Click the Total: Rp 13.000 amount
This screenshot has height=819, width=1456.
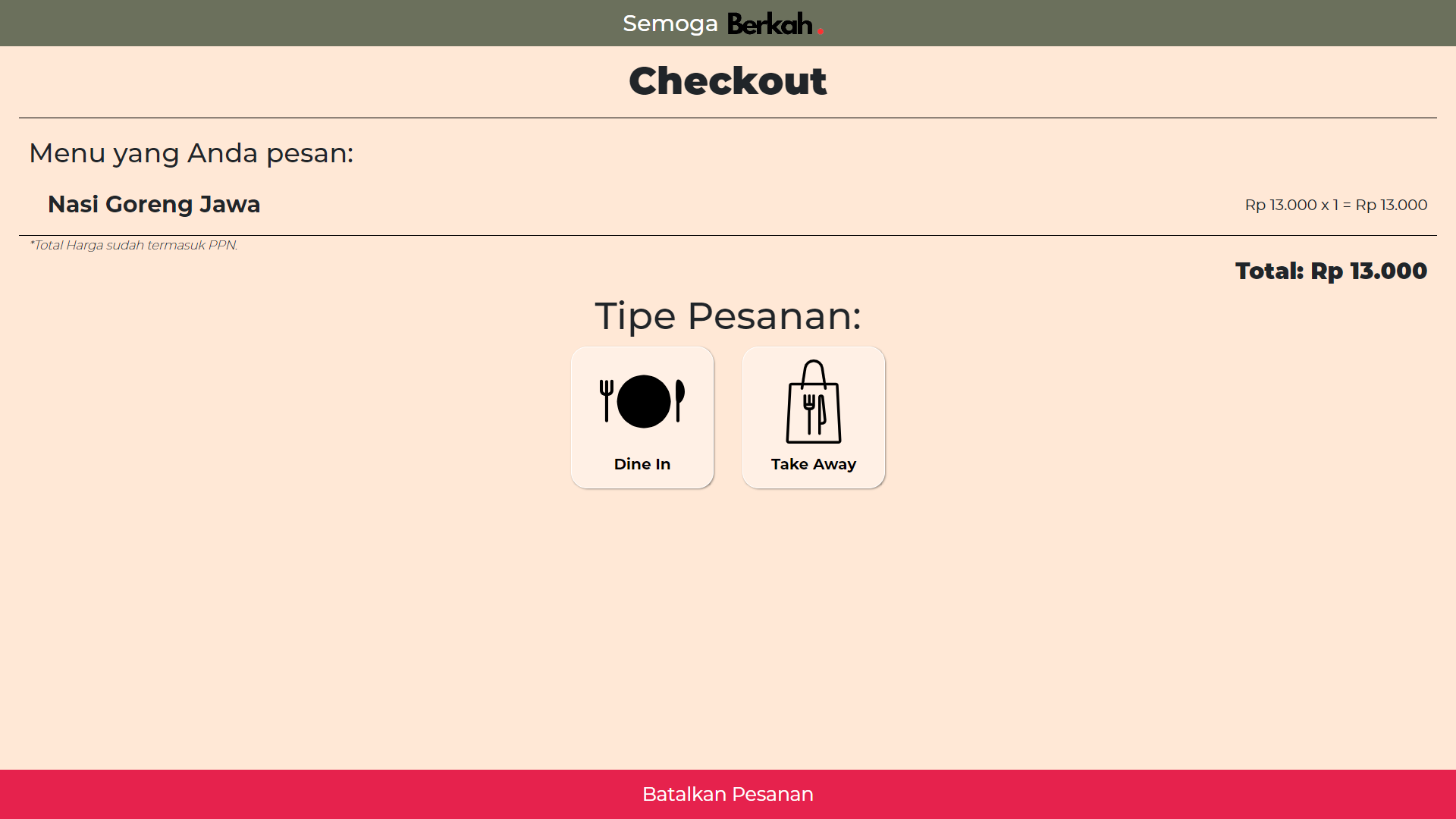pyautogui.click(x=1331, y=271)
